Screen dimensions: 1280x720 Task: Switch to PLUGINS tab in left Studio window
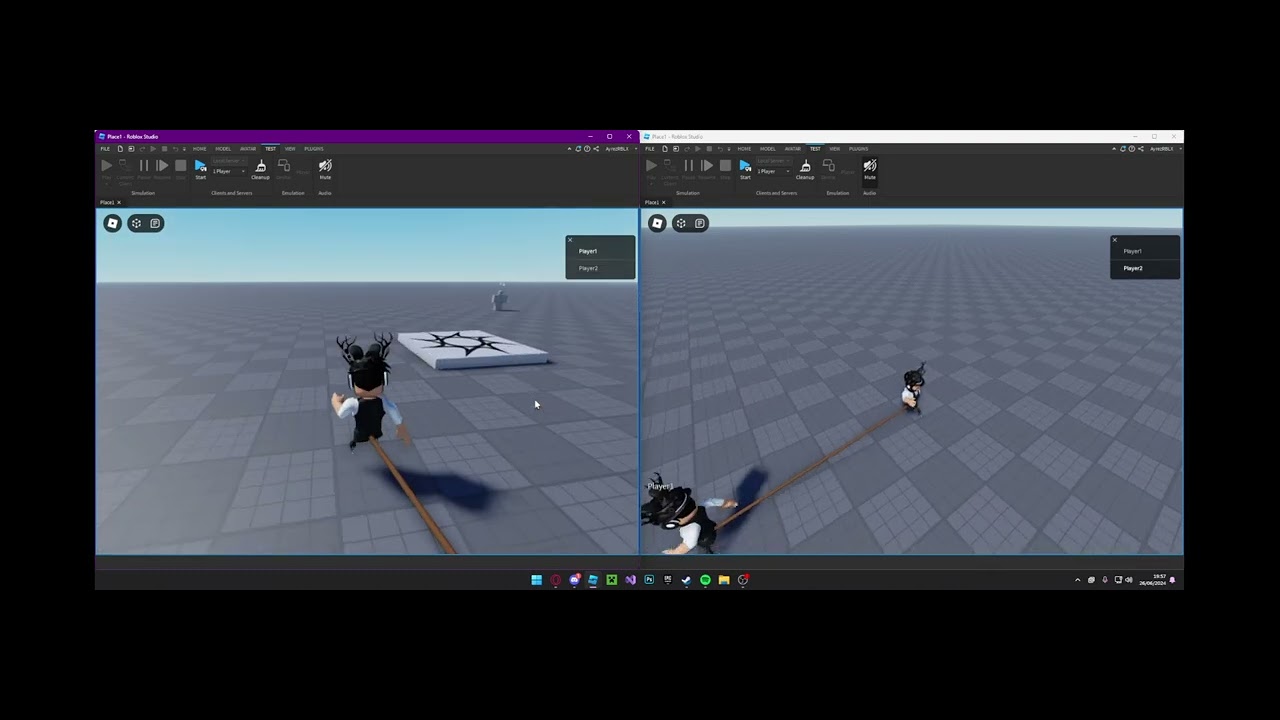point(314,149)
